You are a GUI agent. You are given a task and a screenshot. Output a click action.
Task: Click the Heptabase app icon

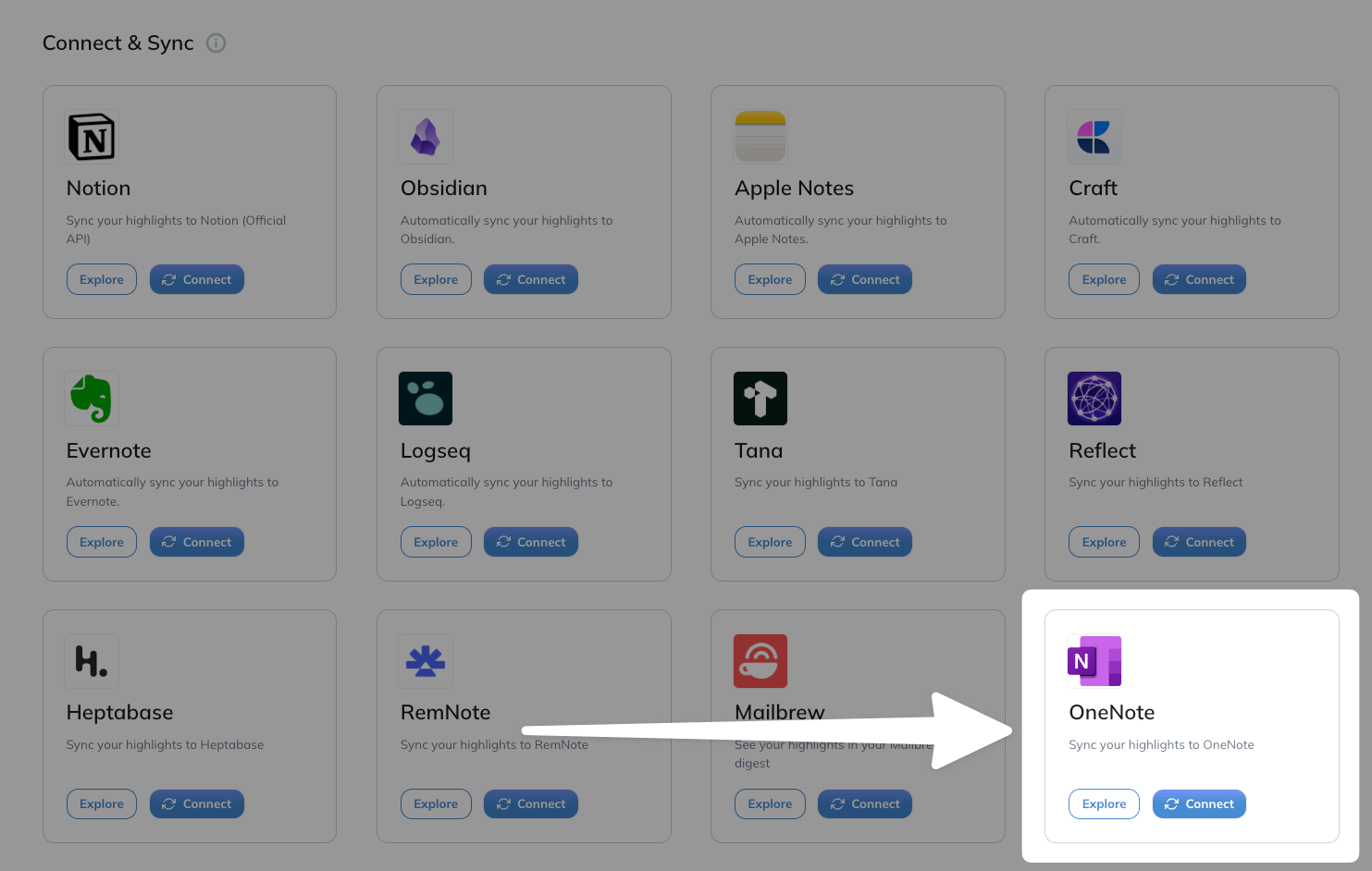coord(92,660)
